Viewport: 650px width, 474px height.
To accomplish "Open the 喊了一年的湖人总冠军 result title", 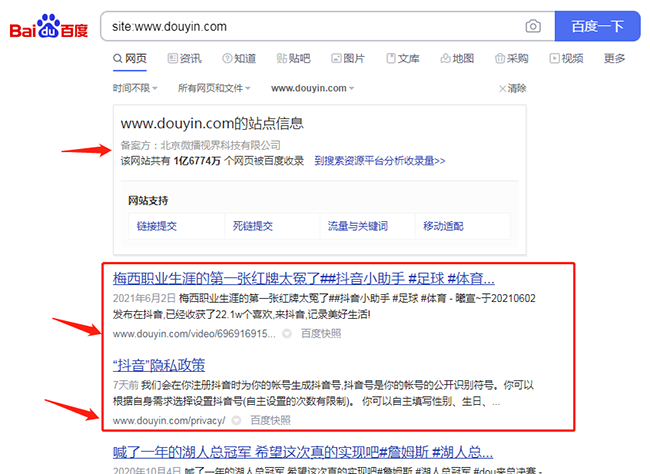I will [303, 452].
